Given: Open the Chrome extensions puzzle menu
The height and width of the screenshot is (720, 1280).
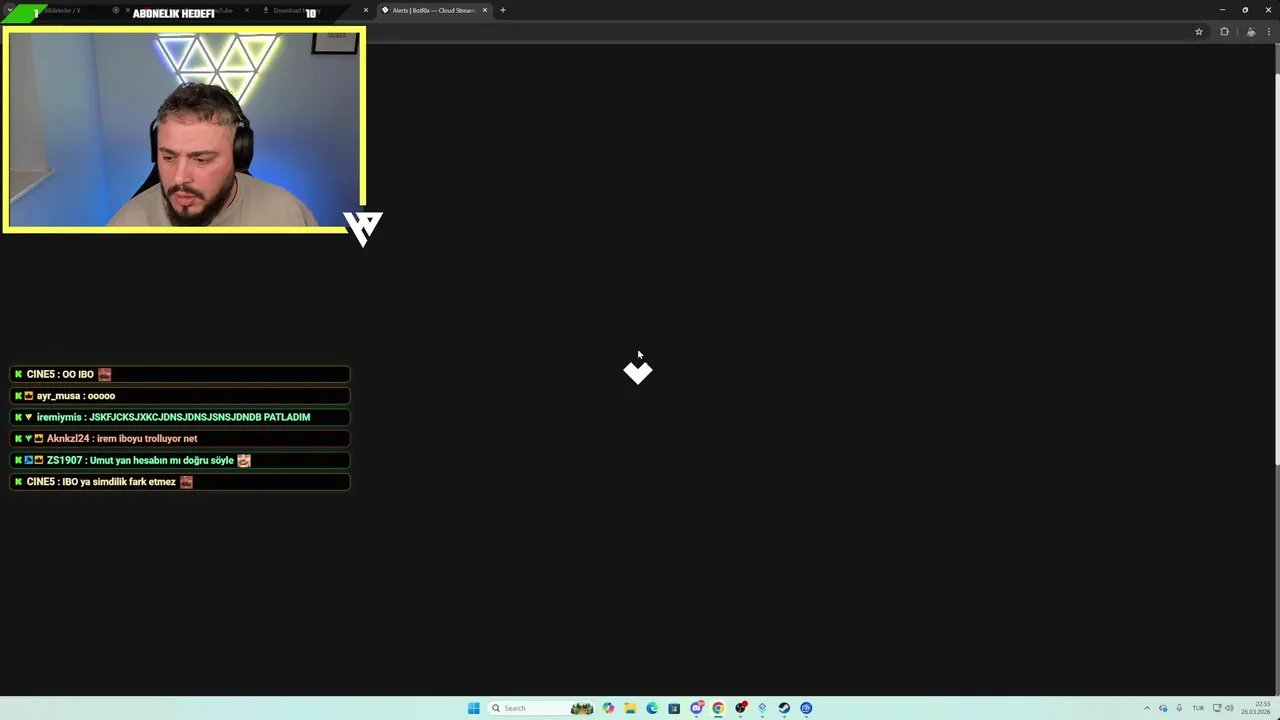Looking at the screenshot, I should pyautogui.click(x=1224, y=32).
